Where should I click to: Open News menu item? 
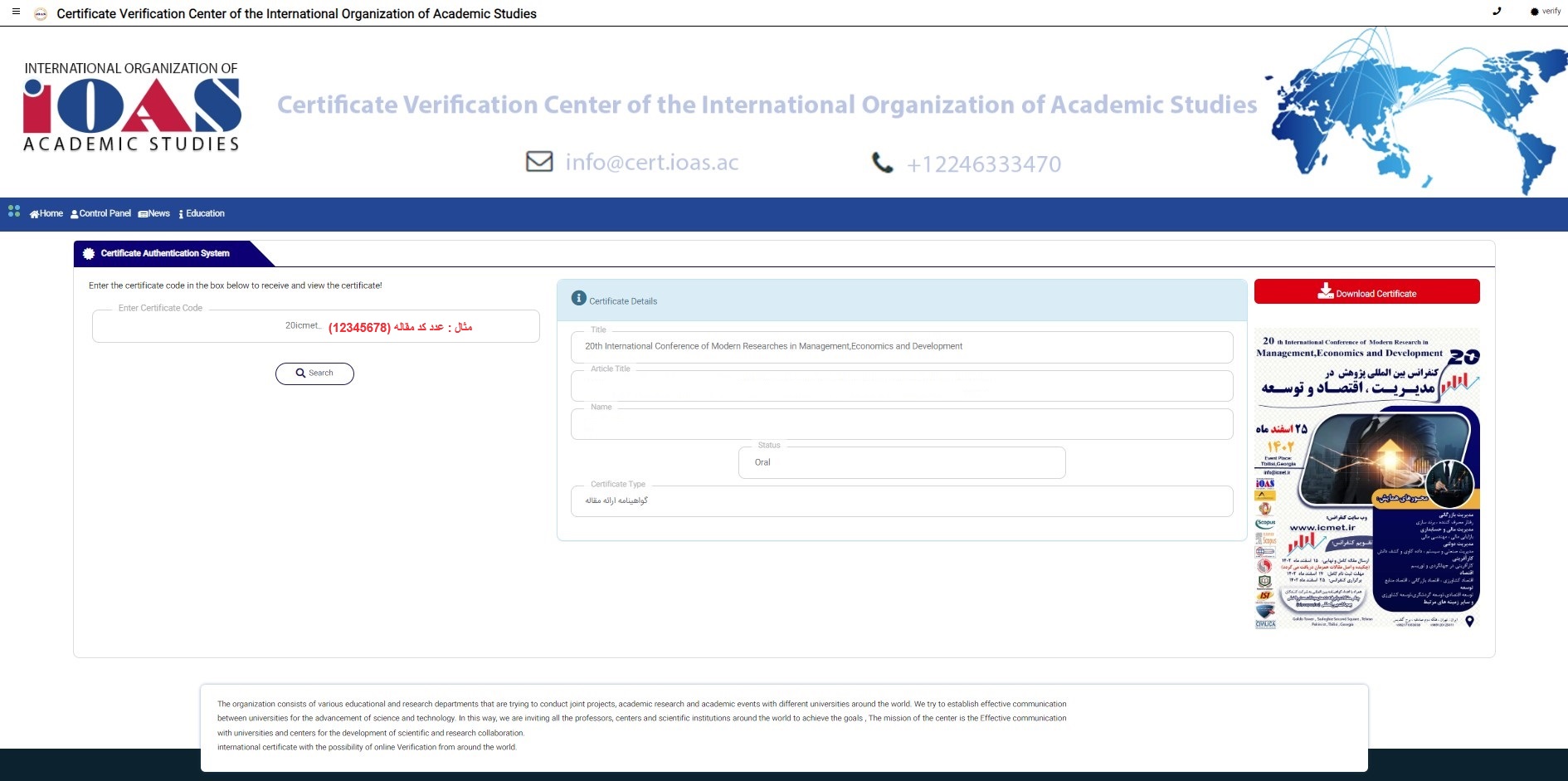click(154, 213)
